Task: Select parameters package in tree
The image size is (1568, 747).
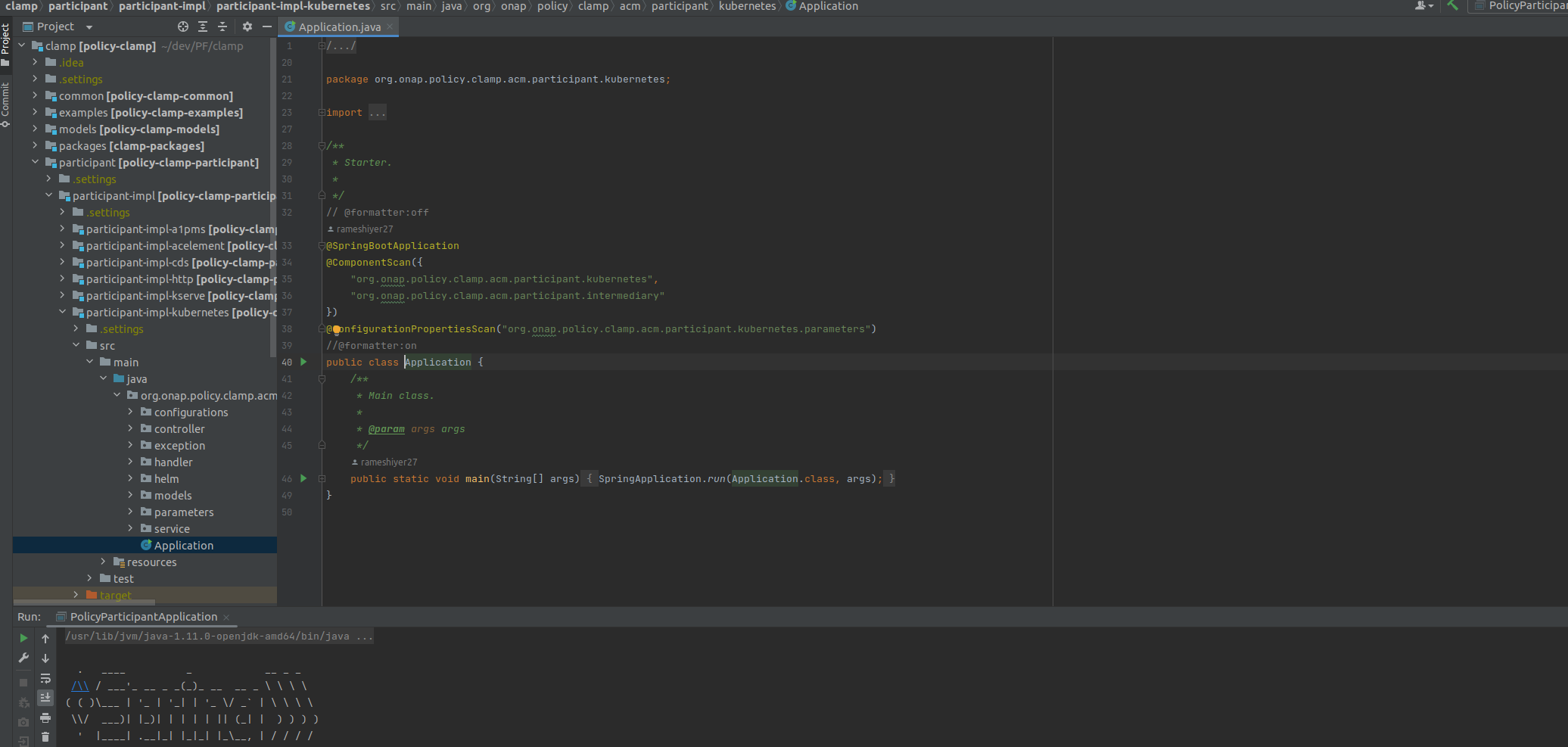Action: pos(184,512)
